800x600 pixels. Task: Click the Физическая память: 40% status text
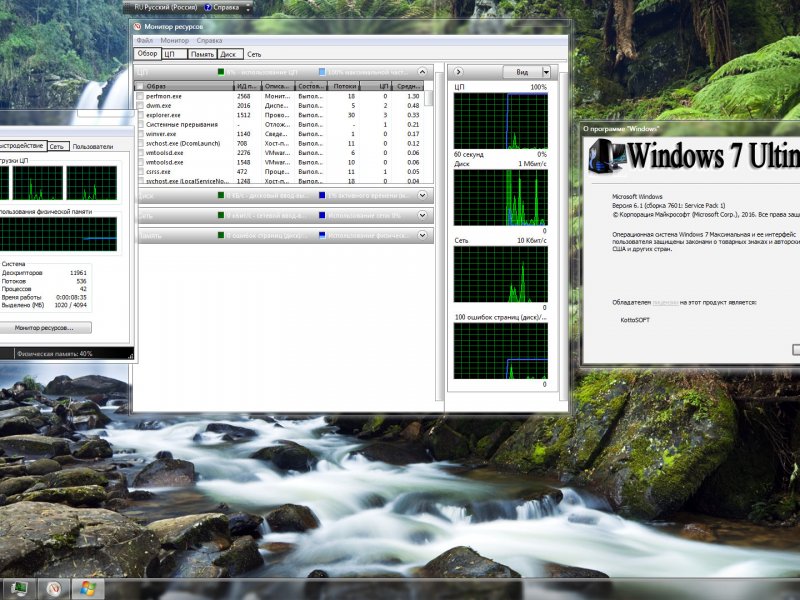(55, 354)
